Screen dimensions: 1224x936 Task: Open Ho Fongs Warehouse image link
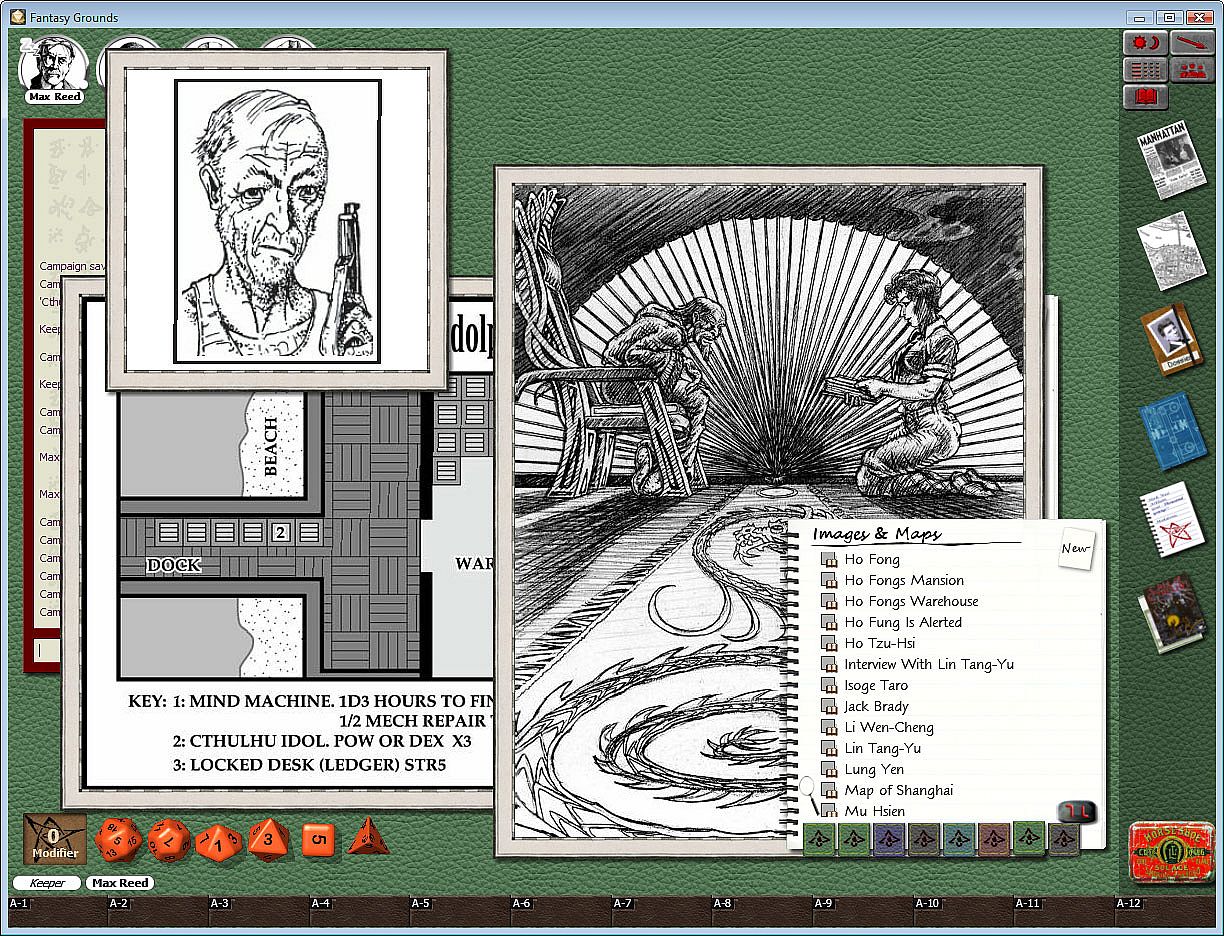(911, 601)
